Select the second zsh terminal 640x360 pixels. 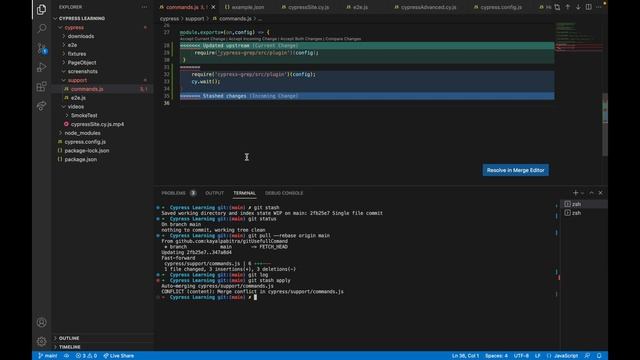click(584, 213)
